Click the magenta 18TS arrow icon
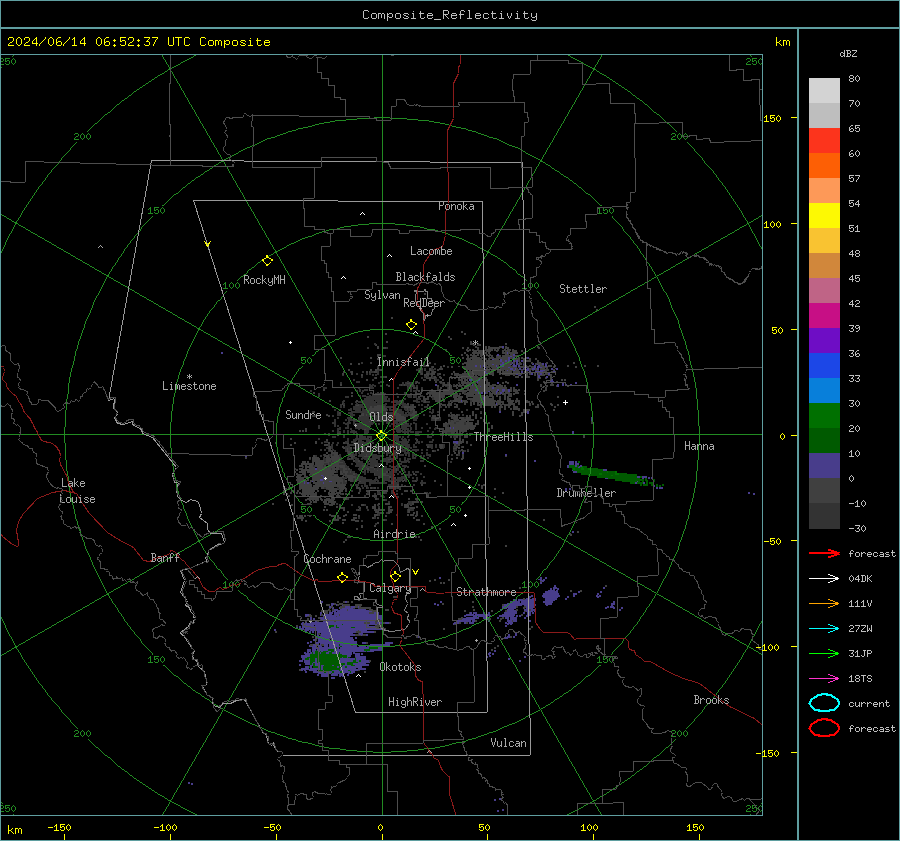Image resolution: width=900 pixels, height=841 pixels. (x=824, y=679)
